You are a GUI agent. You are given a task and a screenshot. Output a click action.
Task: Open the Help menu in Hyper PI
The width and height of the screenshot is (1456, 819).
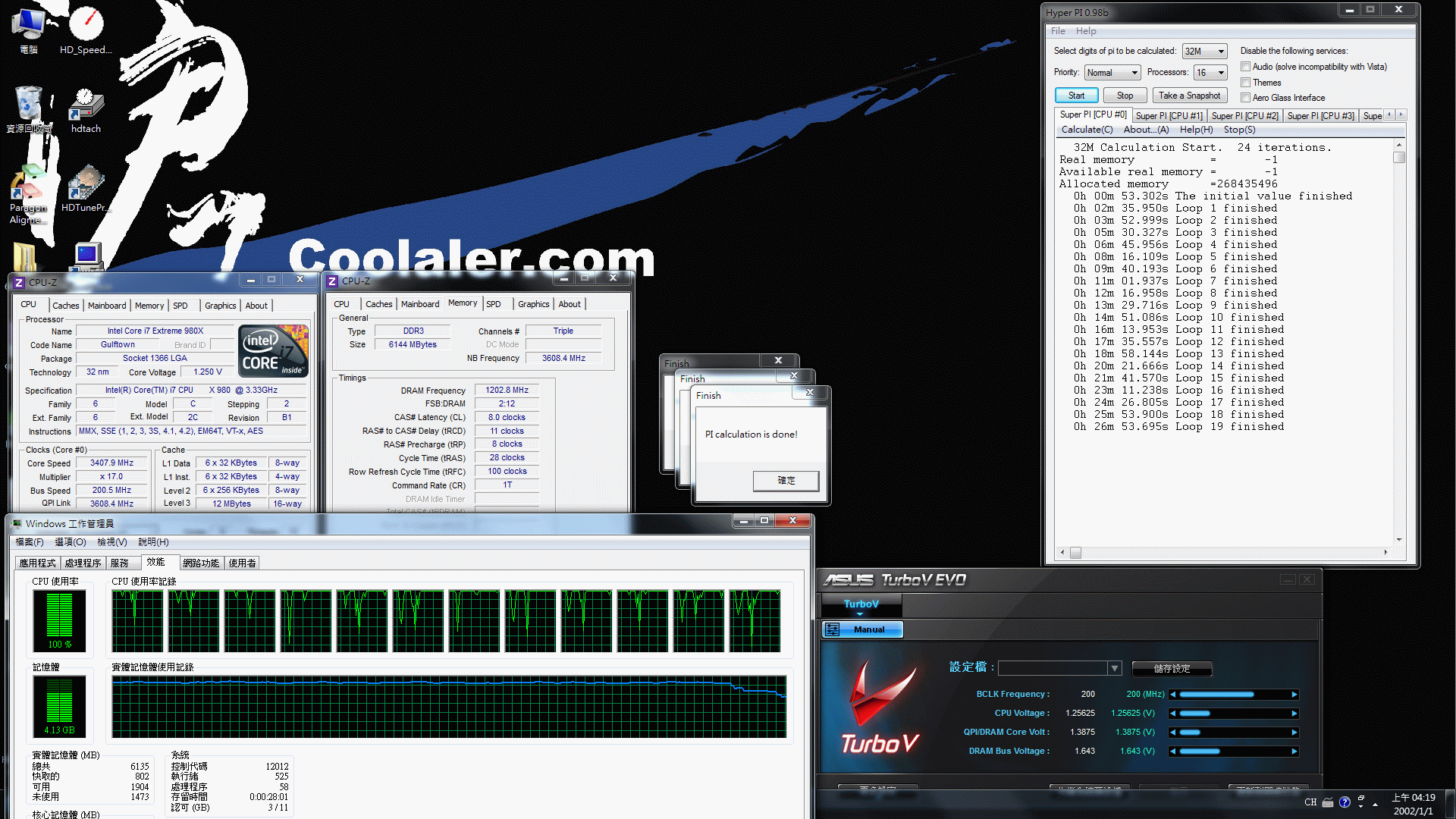[1086, 31]
